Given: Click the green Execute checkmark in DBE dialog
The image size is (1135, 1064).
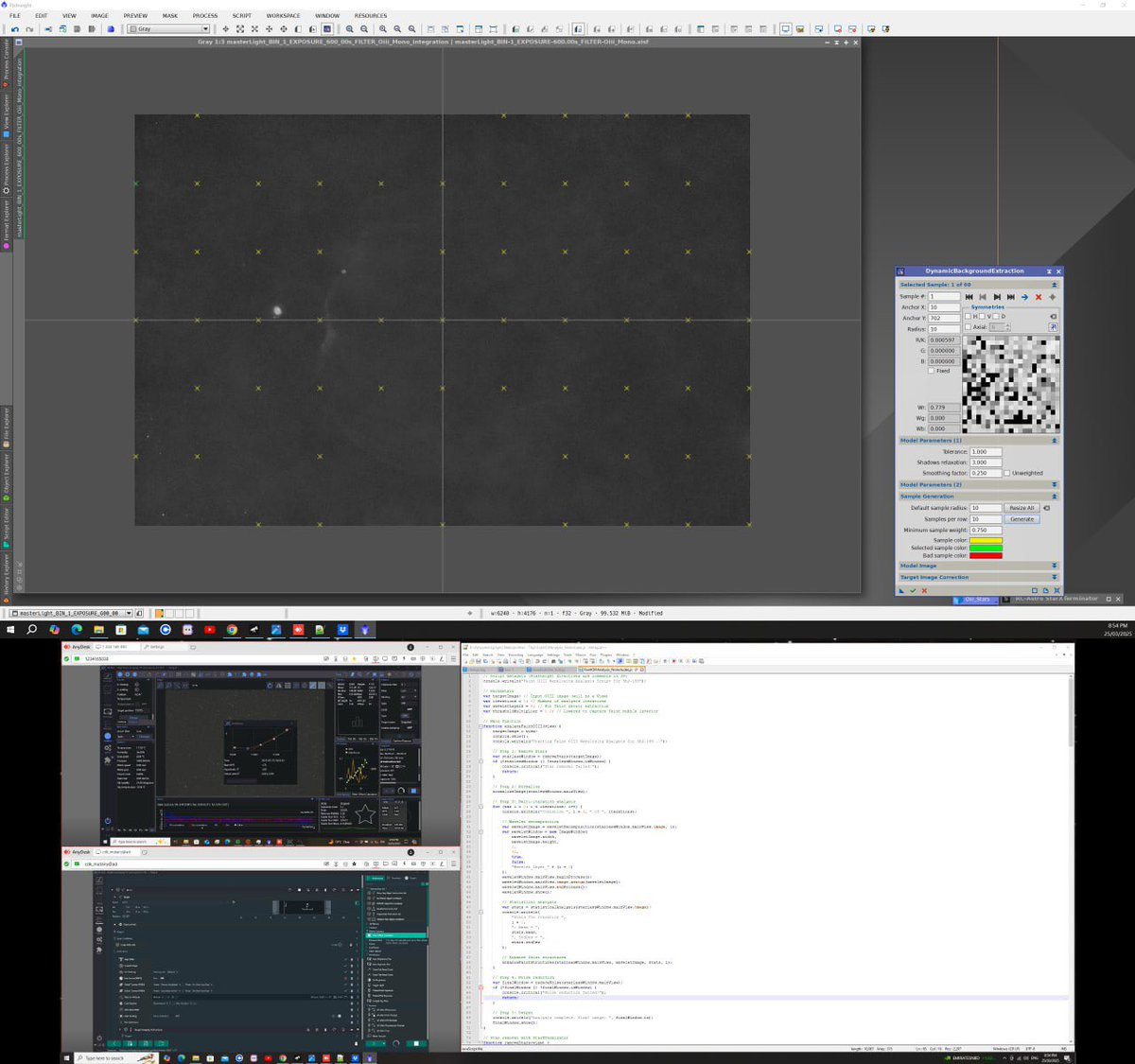Looking at the screenshot, I should [x=913, y=590].
